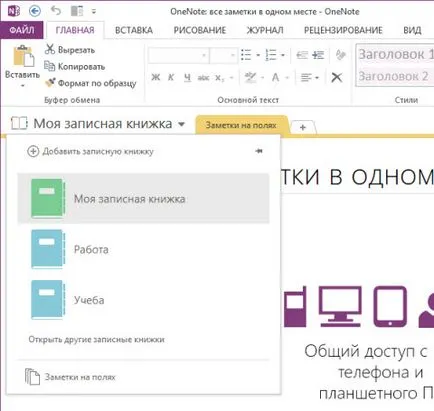Toggle strikethrough abc button
Image resolution: width=434 pixels, height=411 pixels.
[203, 78]
